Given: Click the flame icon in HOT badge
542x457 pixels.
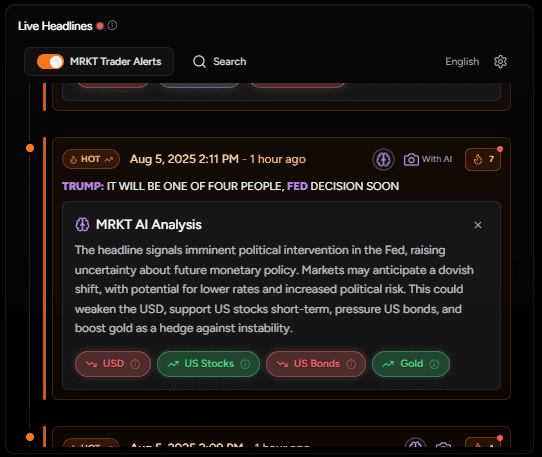Looking at the screenshot, I should pos(73,159).
